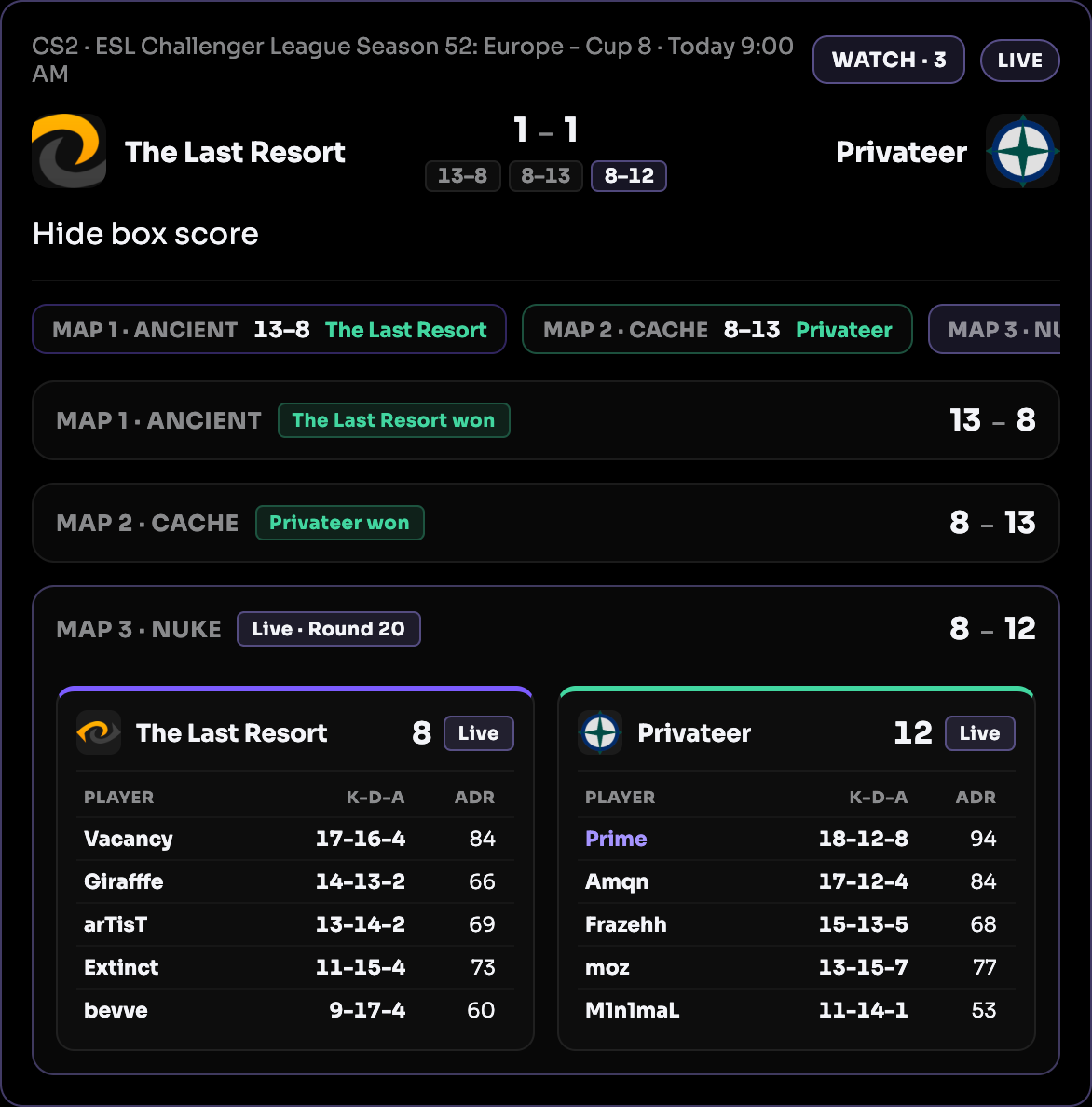This screenshot has height=1107, width=1092.
Task: Select player M1n1maL row
Action: (797, 1010)
